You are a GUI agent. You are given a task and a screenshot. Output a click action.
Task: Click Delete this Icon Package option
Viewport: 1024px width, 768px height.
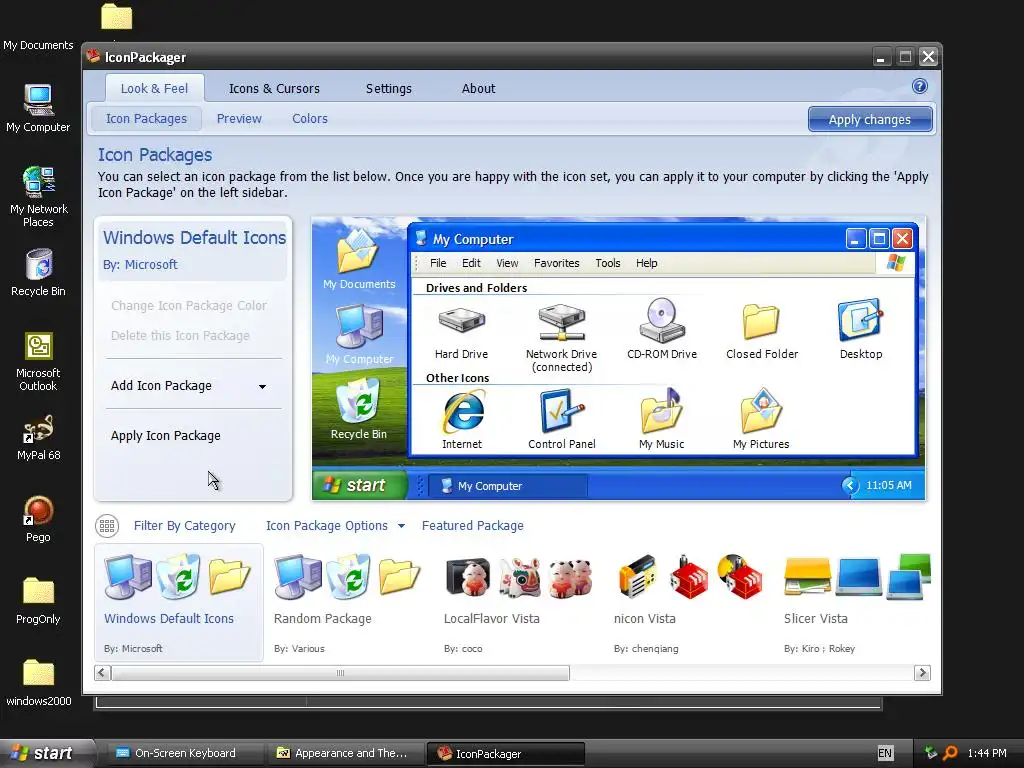[x=180, y=336]
